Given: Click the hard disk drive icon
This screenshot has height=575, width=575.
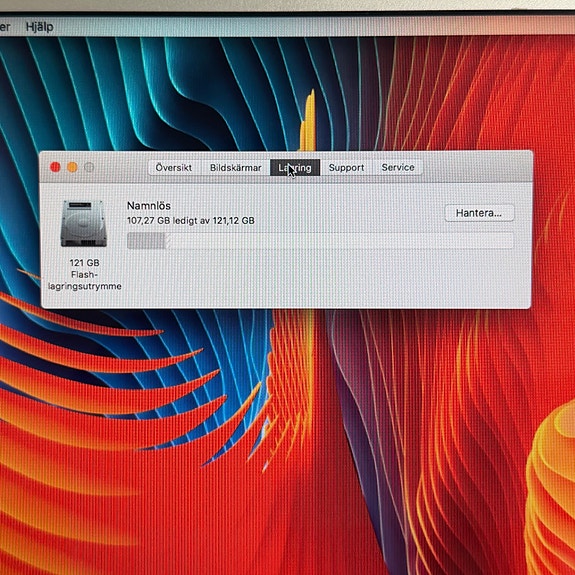Looking at the screenshot, I should point(84,223).
